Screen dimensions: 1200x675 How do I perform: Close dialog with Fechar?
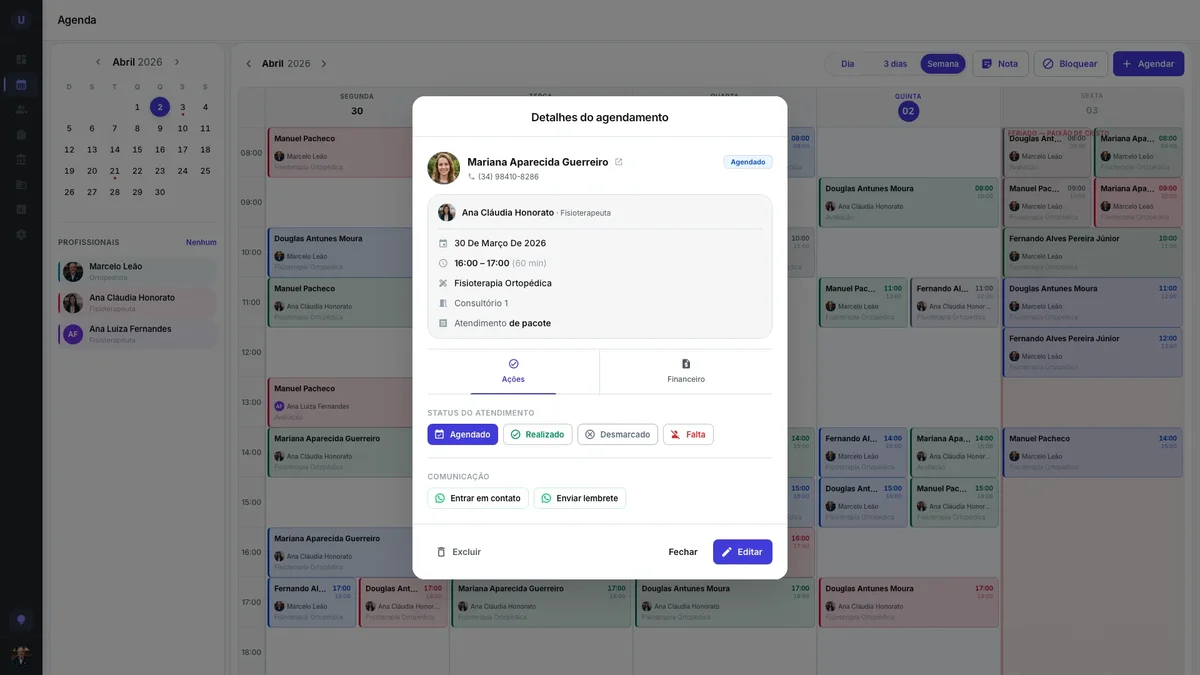pyautogui.click(x=683, y=552)
